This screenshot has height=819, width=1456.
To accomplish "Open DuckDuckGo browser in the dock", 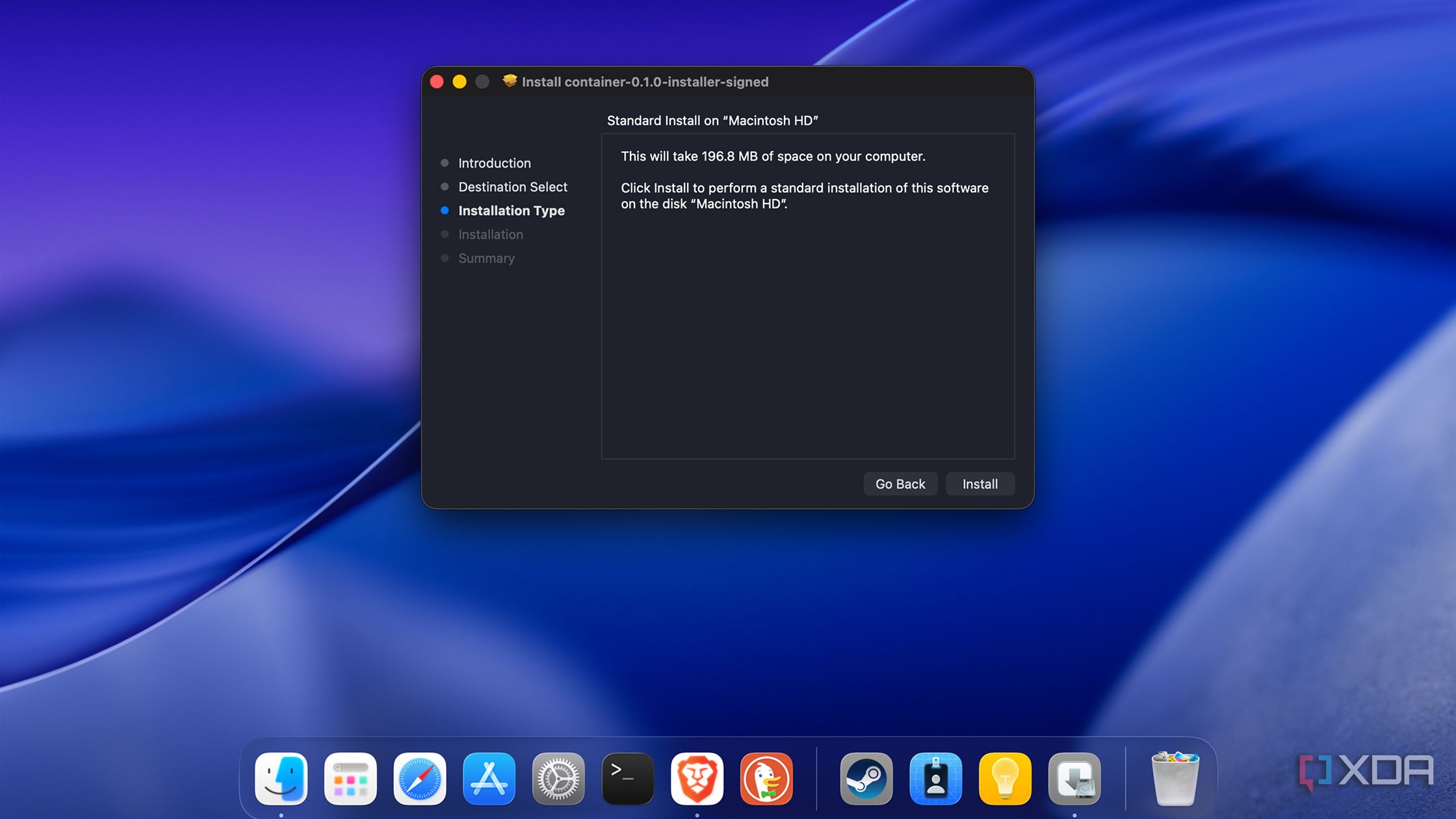I will coord(766,779).
